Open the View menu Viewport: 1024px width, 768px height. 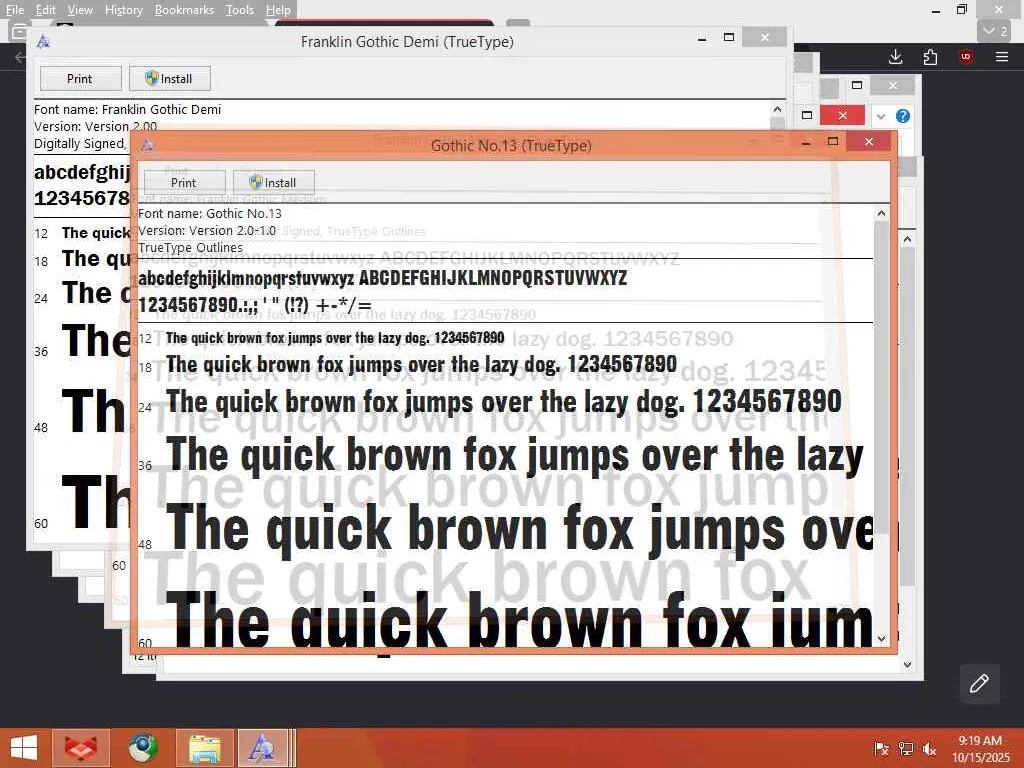(x=80, y=10)
